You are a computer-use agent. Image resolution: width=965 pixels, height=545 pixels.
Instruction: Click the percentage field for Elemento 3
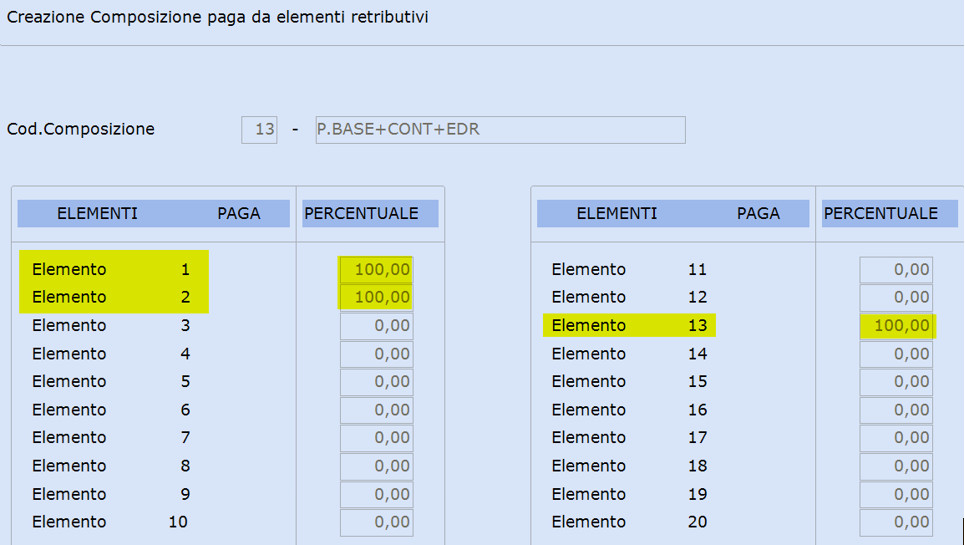click(376, 325)
